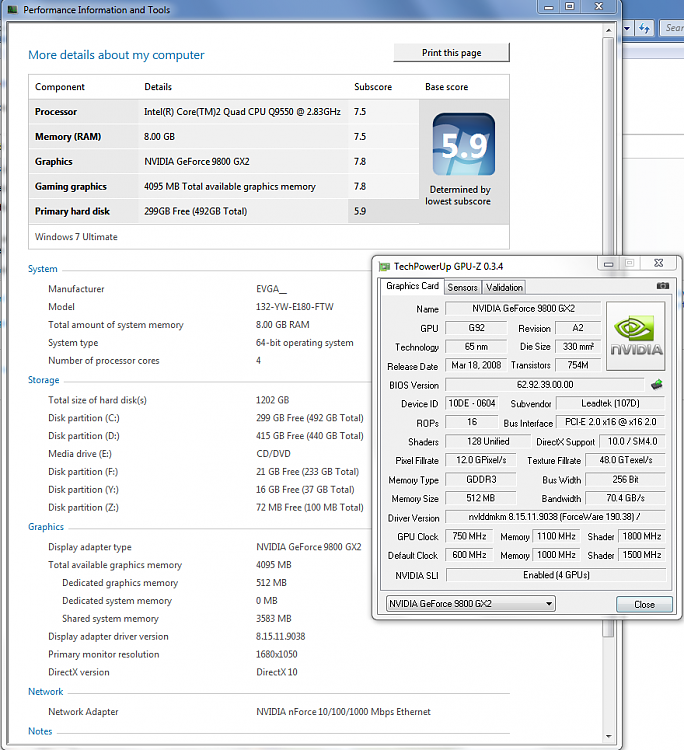The height and width of the screenshot is (750, 684).
Task: Click the Shaders 128 Unified field
Action: tap(488, 441)
